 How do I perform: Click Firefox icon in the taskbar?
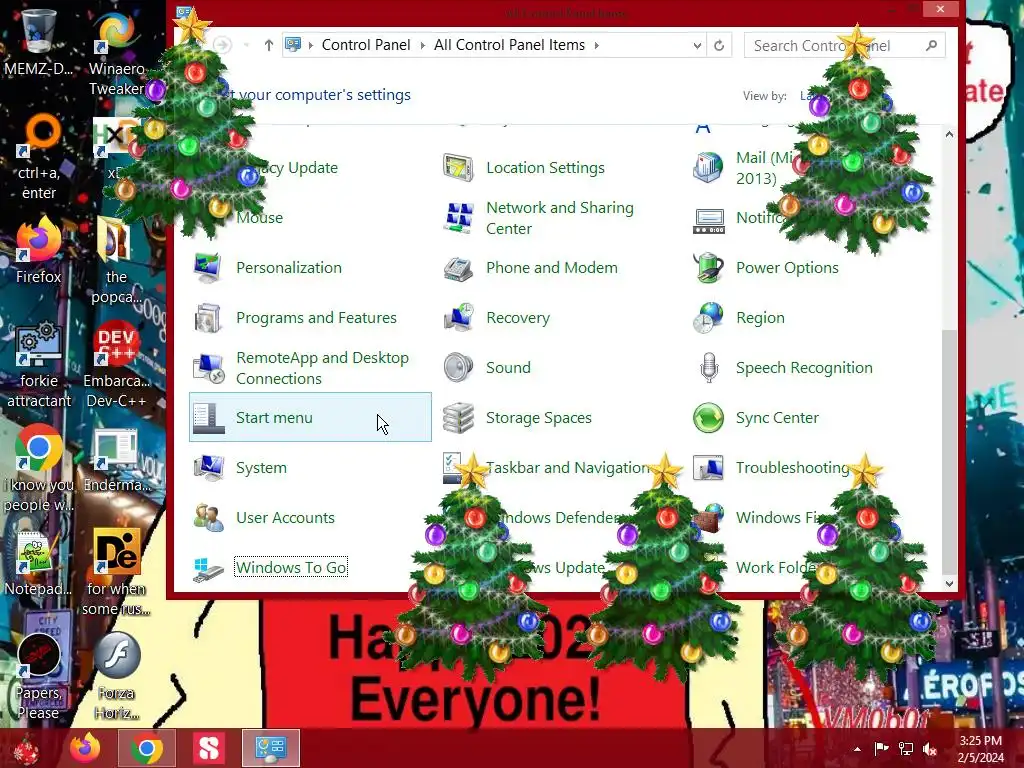86,748
